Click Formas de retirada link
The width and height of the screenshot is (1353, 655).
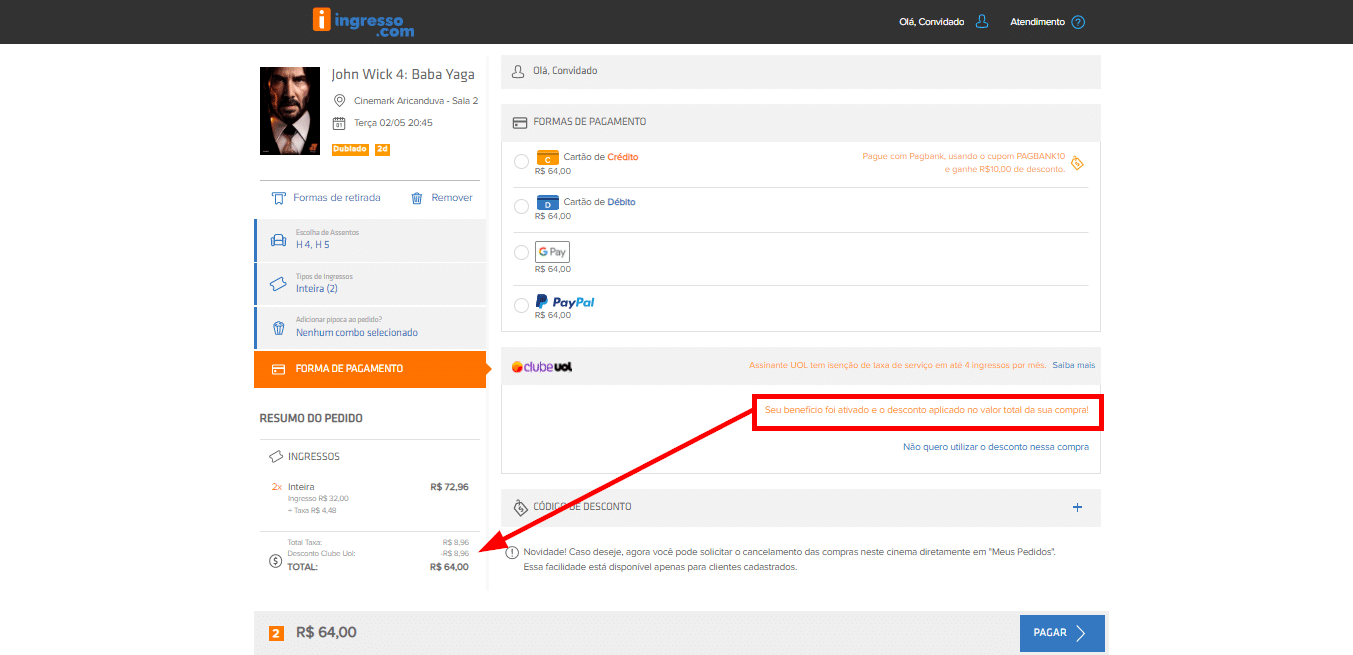[x=337, y=198]
